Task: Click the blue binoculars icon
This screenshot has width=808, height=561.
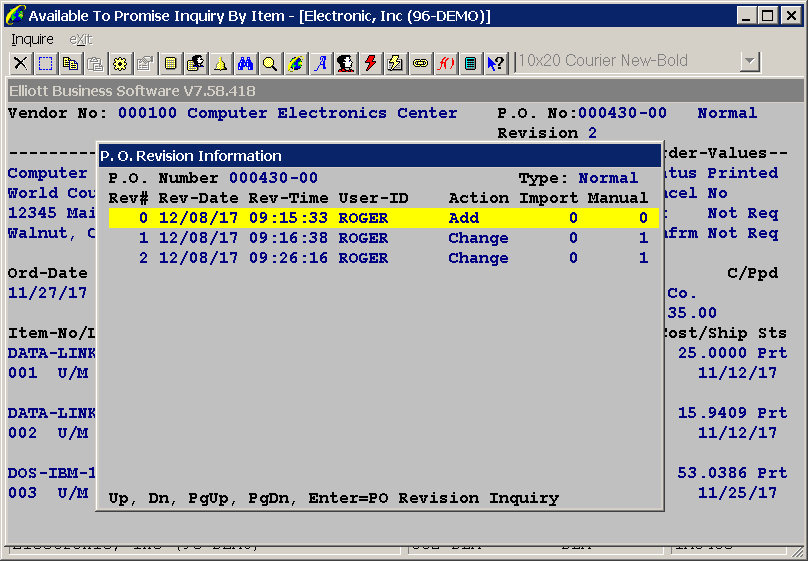Action: pyautogui.click(x=245, y=63)
